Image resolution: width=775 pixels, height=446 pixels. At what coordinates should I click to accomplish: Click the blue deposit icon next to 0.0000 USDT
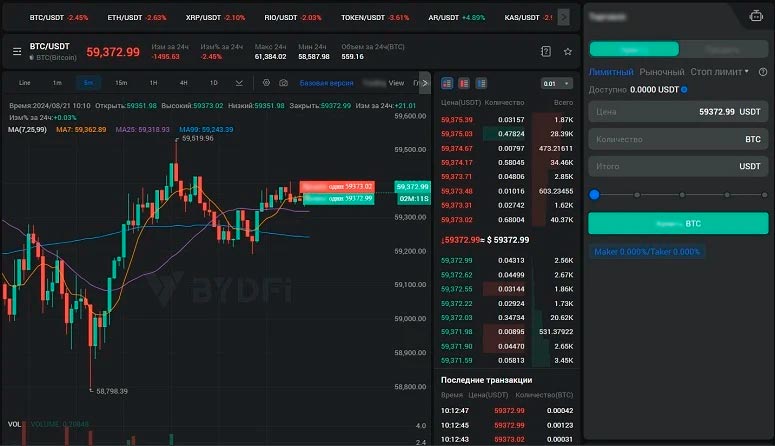point(685,89)
